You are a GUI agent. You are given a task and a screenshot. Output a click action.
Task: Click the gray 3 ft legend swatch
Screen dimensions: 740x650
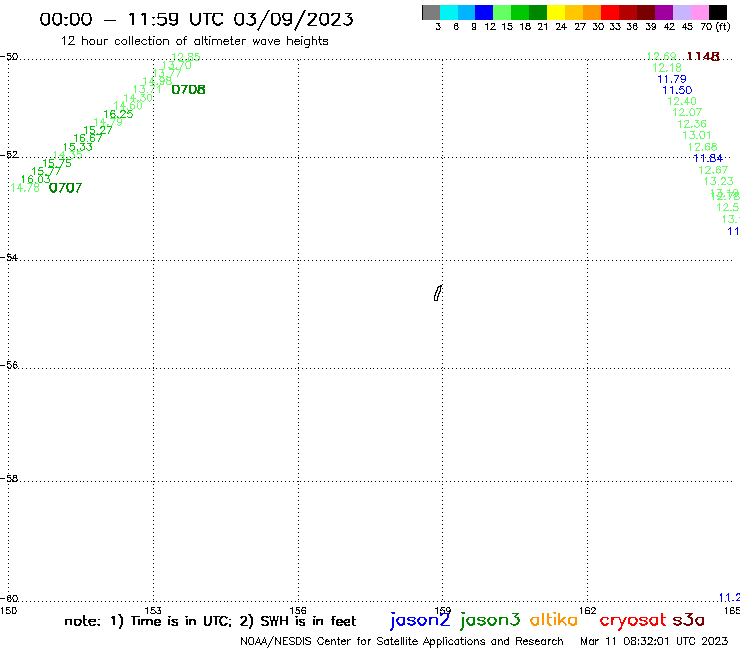click(431, 12)
